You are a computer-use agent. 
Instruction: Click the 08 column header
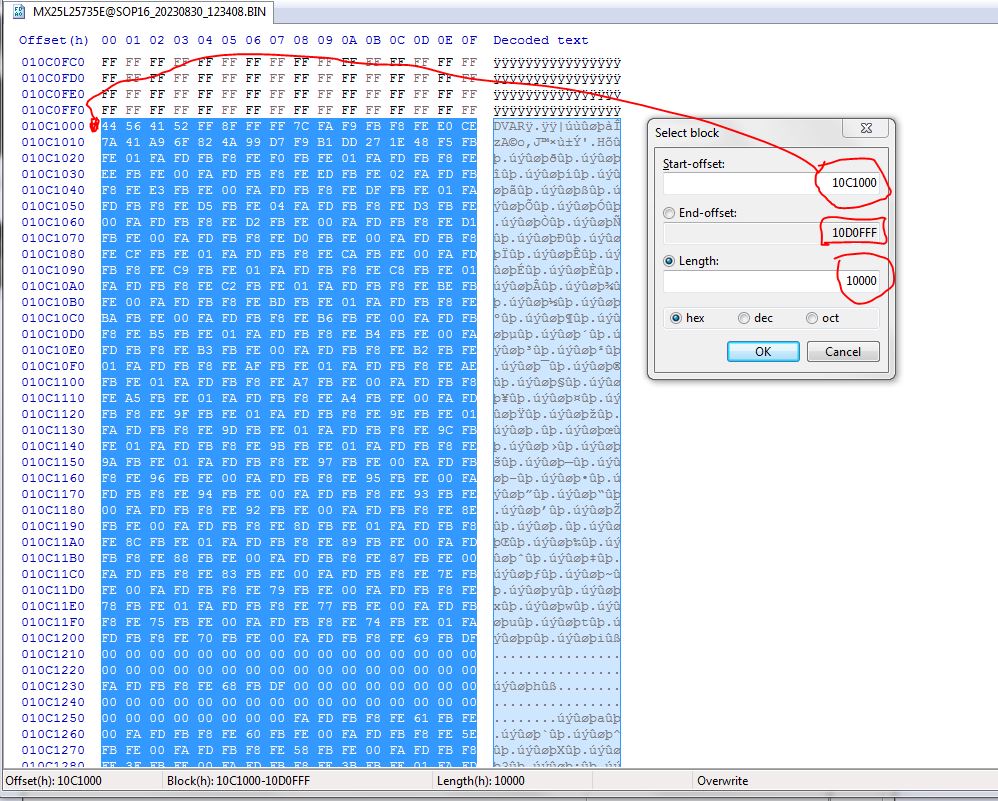[301, 40]
